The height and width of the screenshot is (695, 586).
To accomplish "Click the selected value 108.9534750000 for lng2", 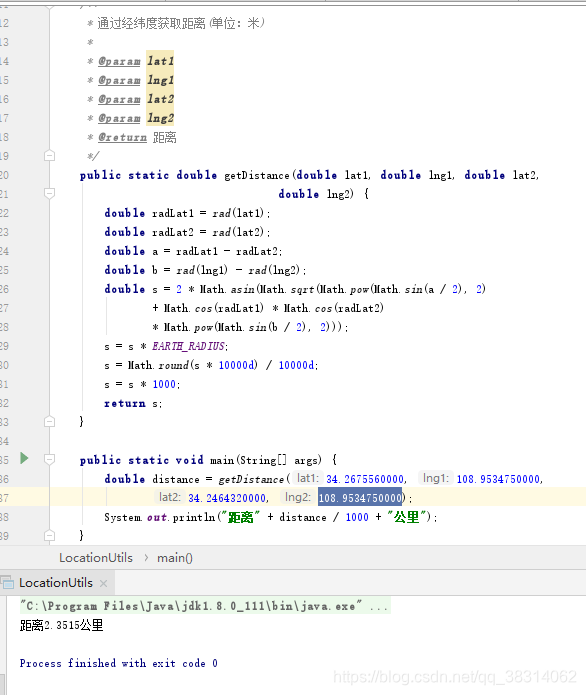I will (360, 498).
